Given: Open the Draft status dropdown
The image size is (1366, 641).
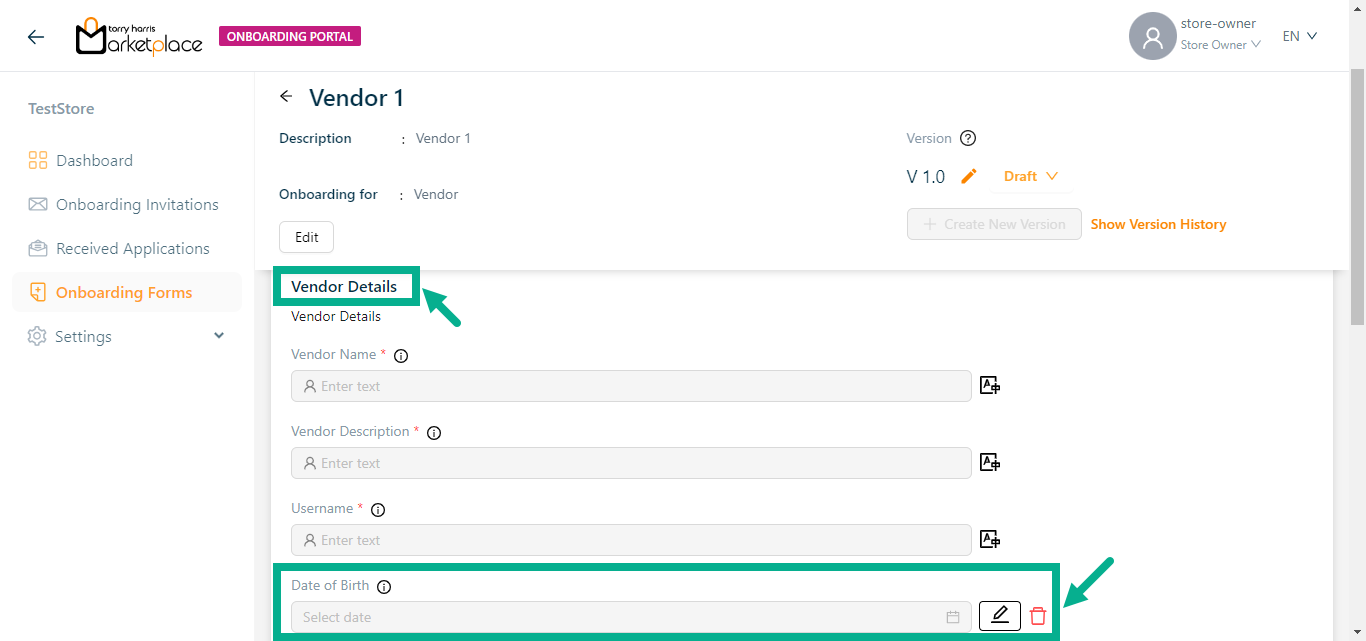Looking at the screenshot, I should [1031, 177].
